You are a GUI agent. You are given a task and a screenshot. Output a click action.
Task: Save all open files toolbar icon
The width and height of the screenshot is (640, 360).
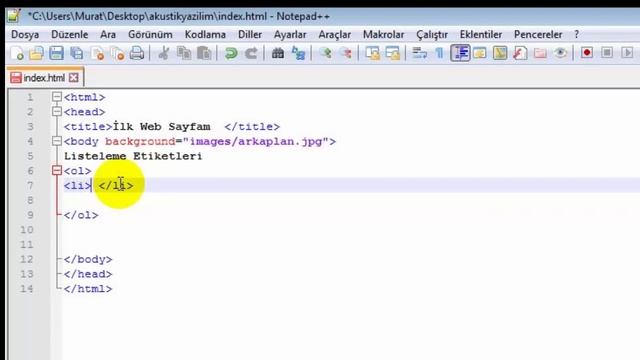pyautogui.click(x=77, y=53)
